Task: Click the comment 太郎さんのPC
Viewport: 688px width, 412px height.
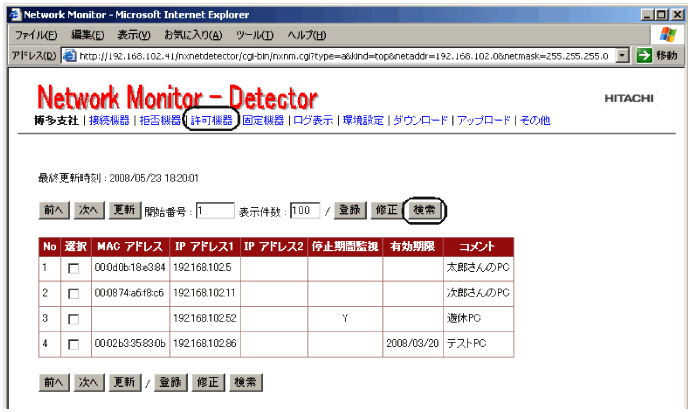Action: tap(478, 267)
